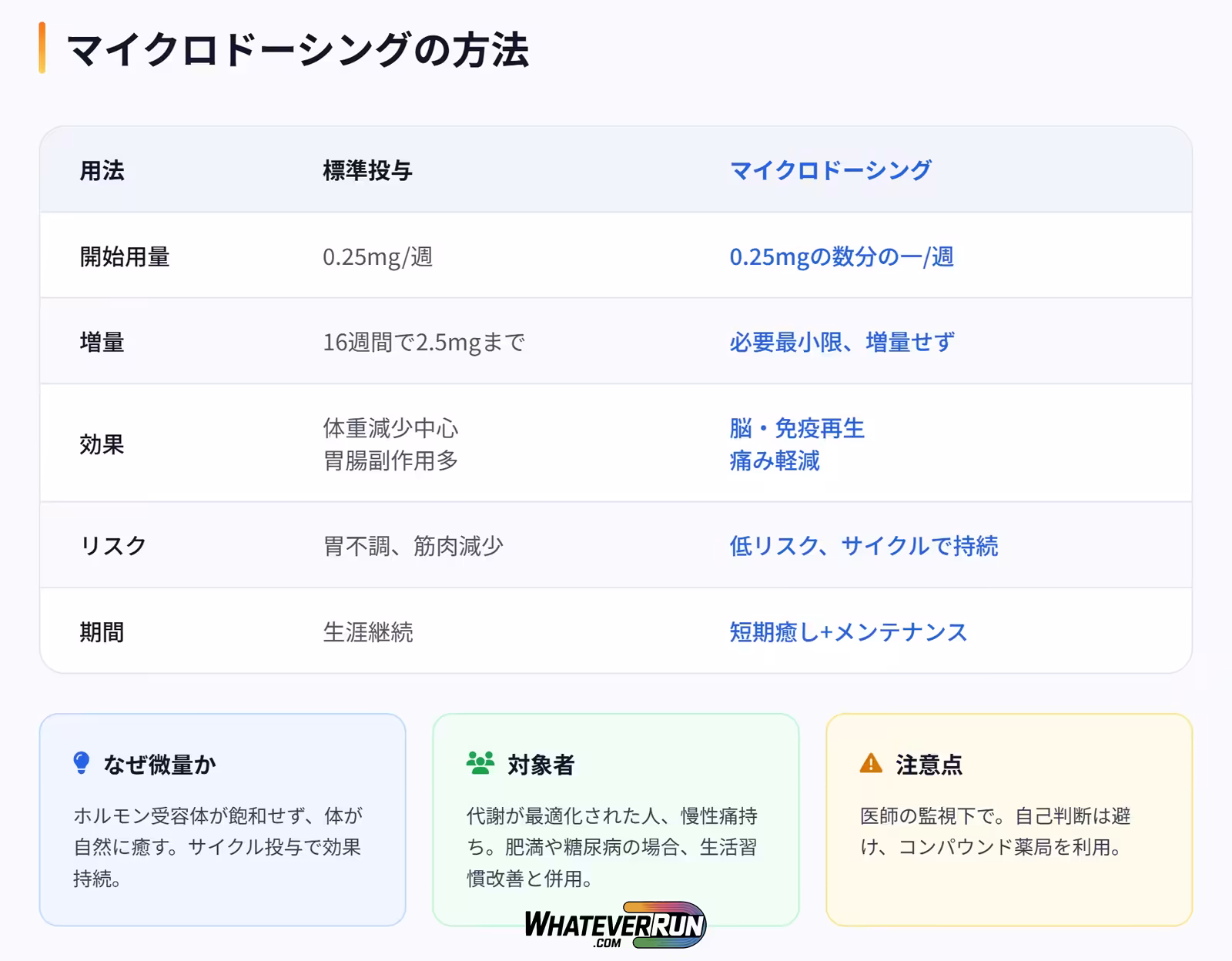
Task: Click the 注意点 card heading
Action: 929,765
